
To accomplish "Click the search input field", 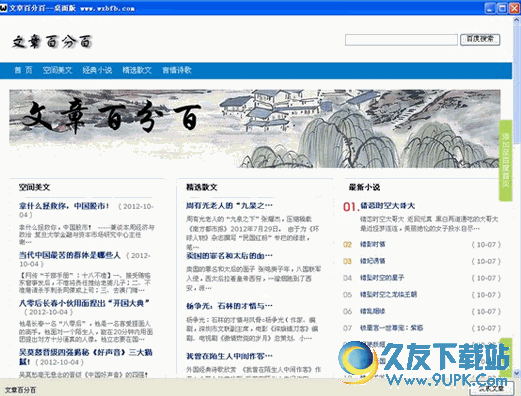I will pos(401,40).
